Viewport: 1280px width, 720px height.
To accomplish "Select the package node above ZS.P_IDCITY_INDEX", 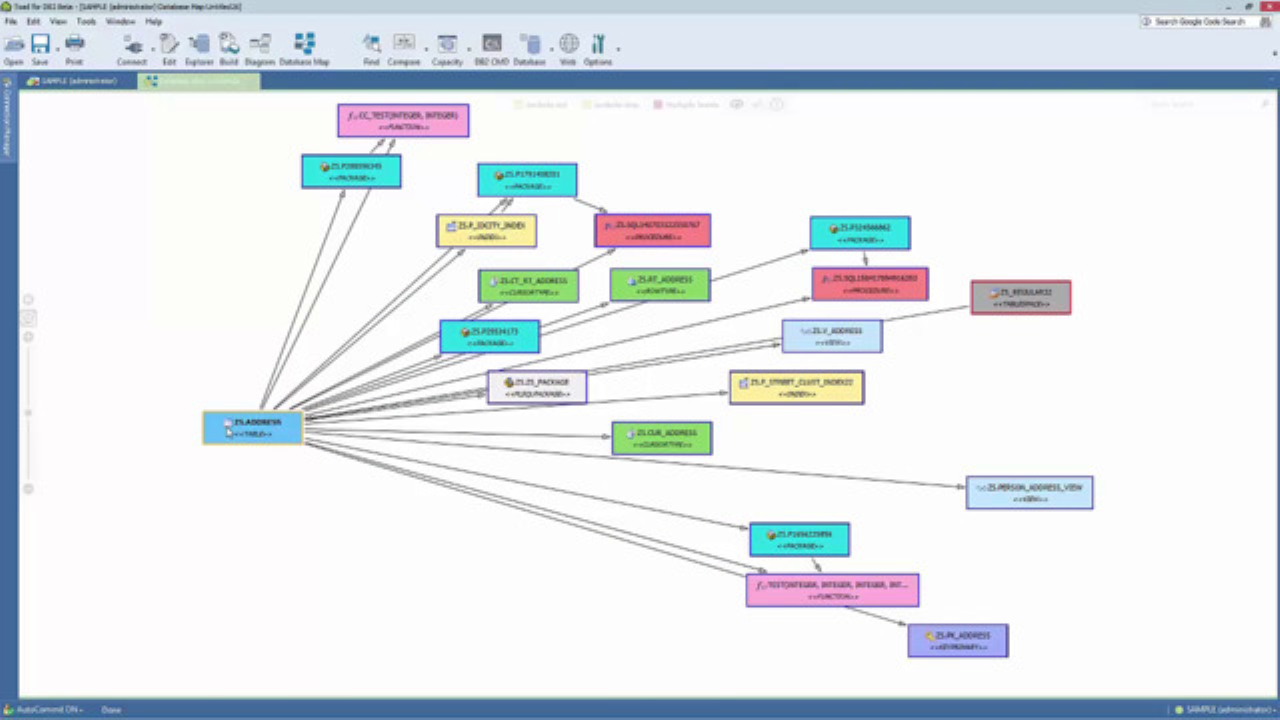I will click(527, 180).
